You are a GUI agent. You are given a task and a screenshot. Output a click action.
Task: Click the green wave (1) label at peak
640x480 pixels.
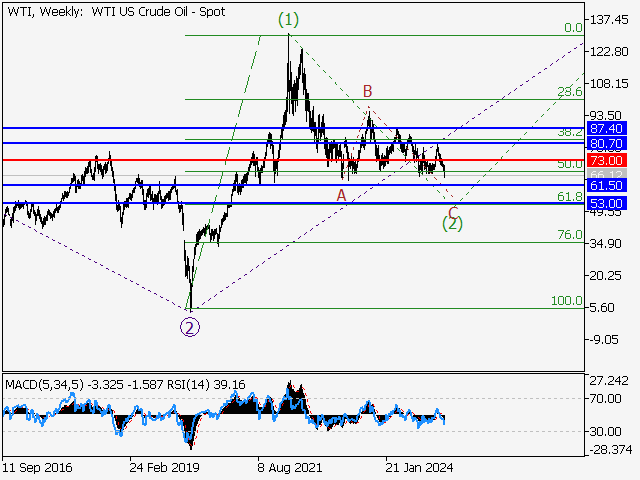288,19
